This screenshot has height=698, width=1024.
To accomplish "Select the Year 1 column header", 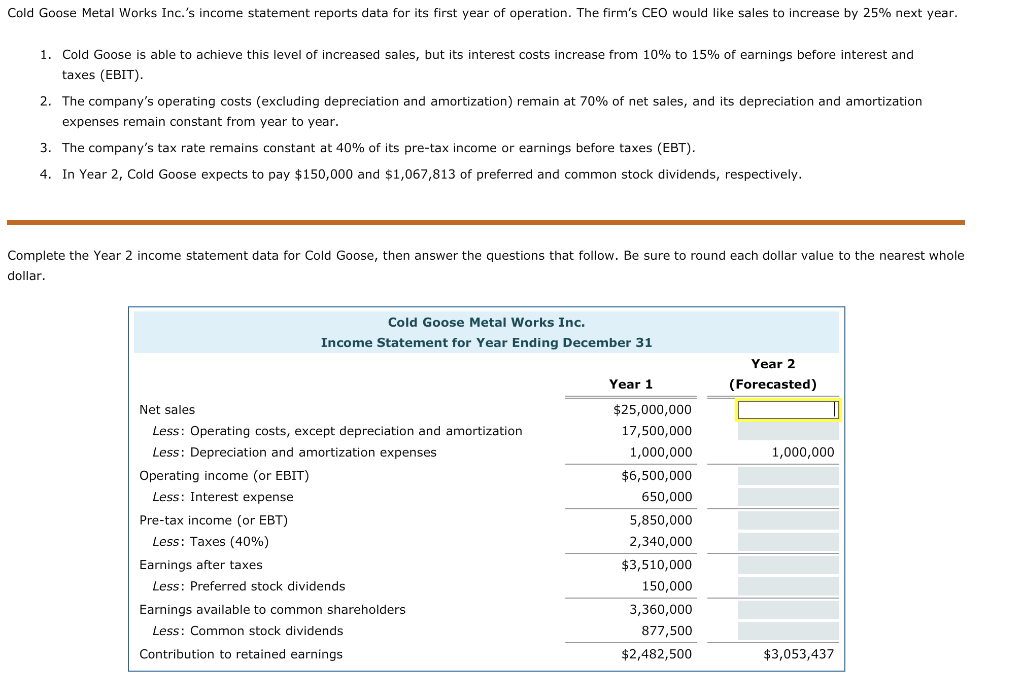I will coord(631,384).
